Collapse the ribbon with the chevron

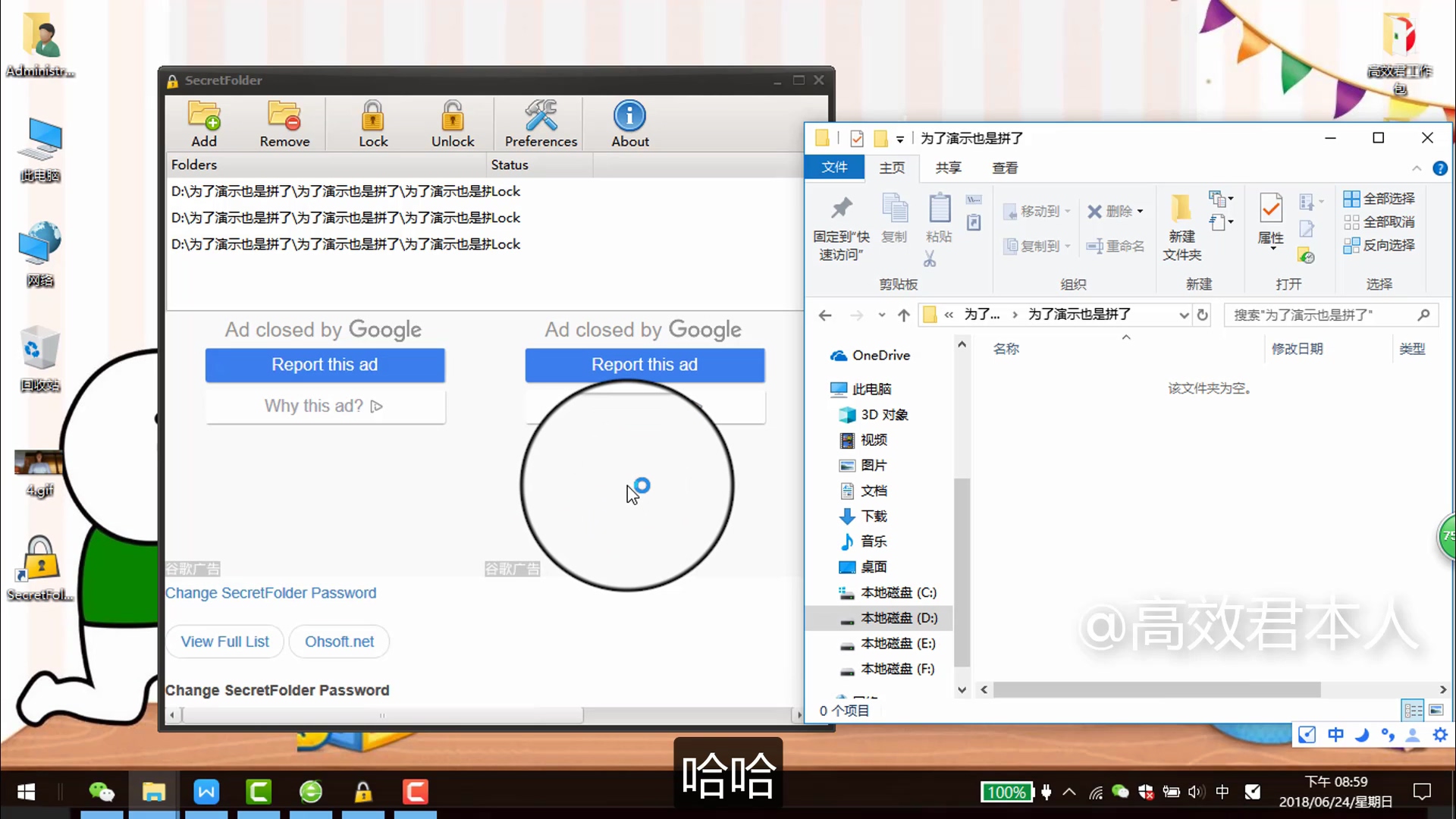point(1417,168)
